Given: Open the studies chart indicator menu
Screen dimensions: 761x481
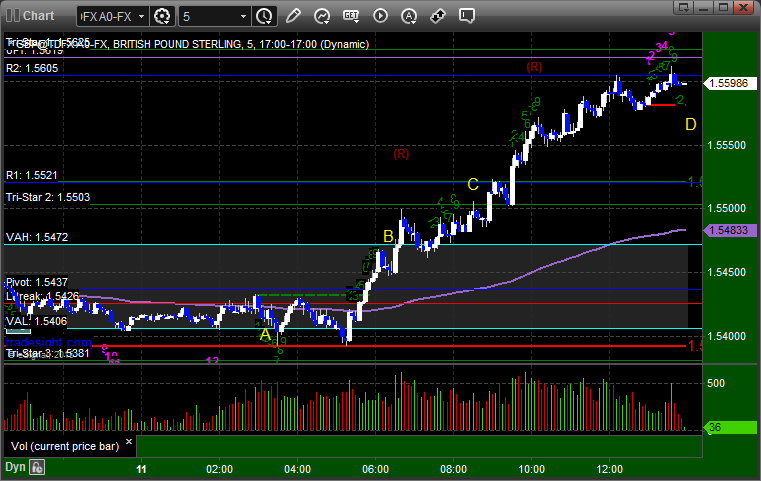Looking at the screenshot, I should (x=322, y=16).
